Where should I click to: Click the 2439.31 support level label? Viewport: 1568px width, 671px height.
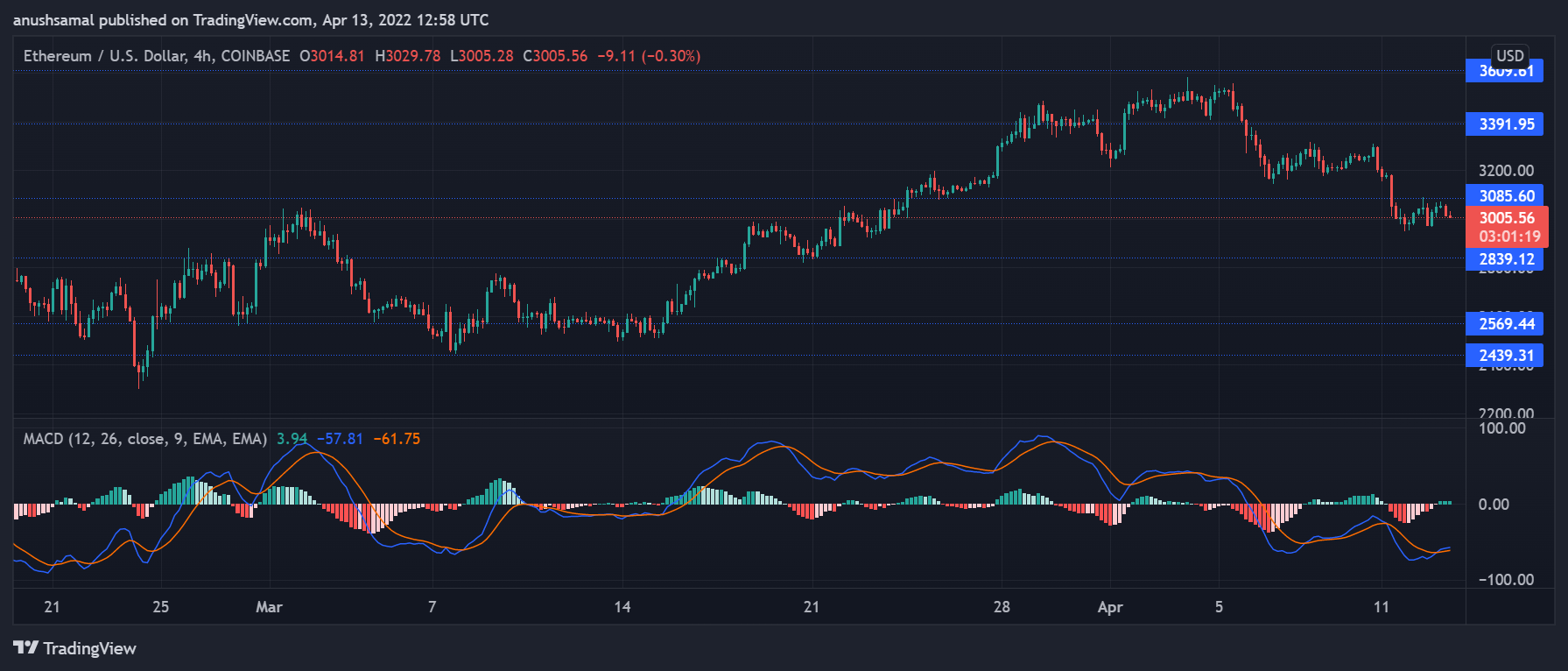click(1505, 356)
